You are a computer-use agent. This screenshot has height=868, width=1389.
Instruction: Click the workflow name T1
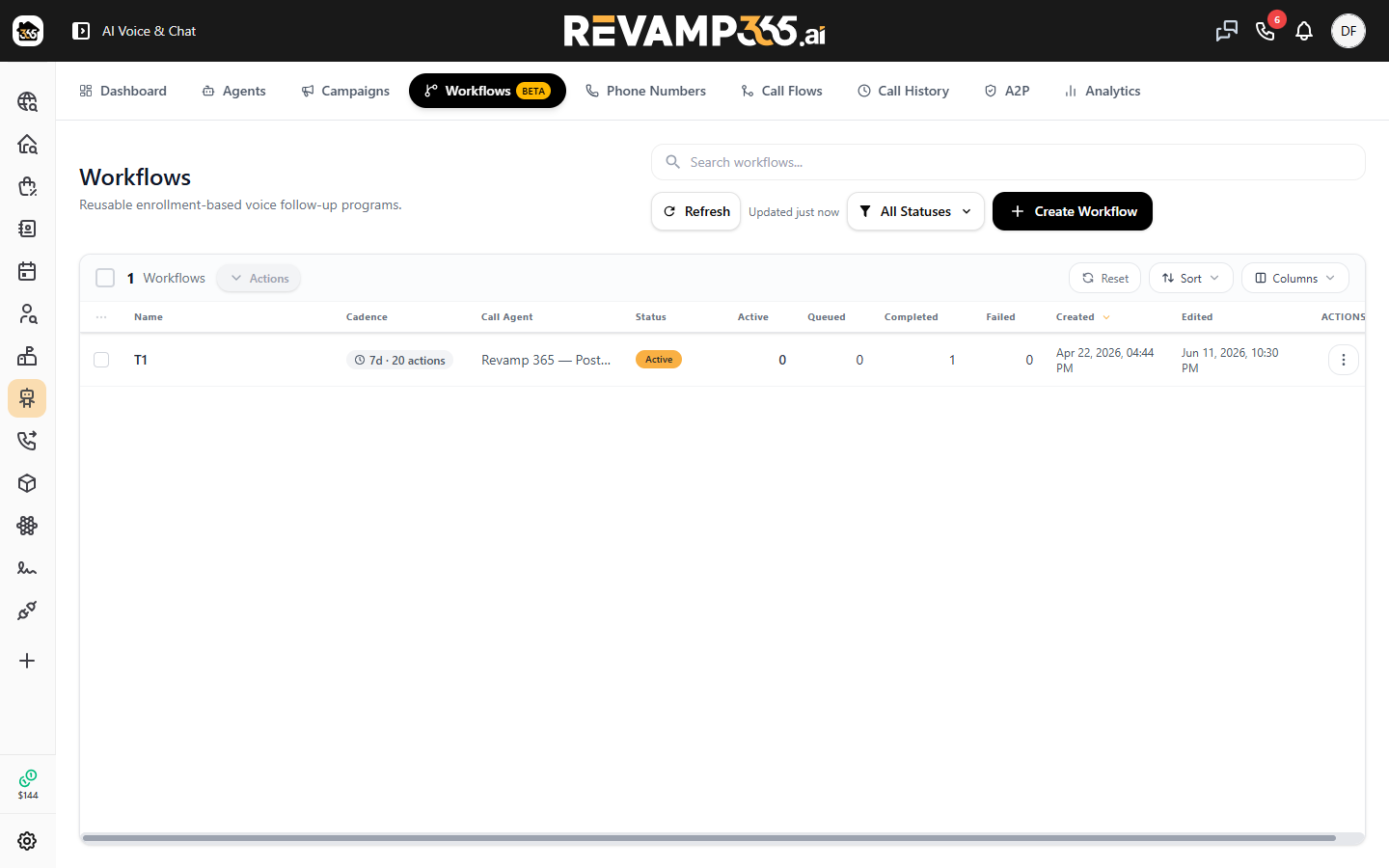coord(141,360)
